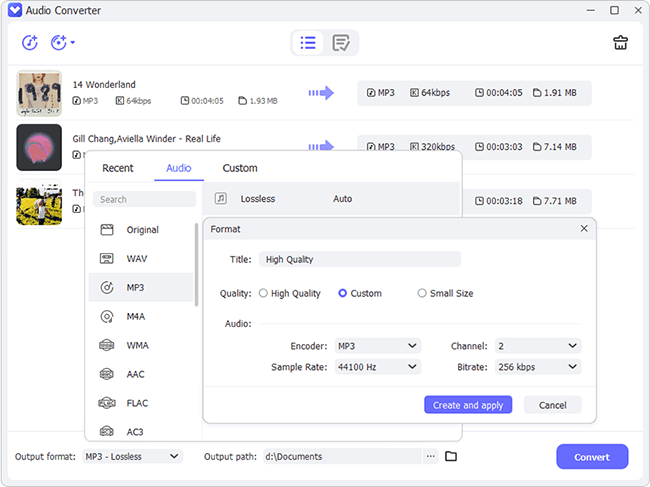This screenshot has height=487, width=650.
Task: Switch to the Recent tab
Action: (118, 168)
